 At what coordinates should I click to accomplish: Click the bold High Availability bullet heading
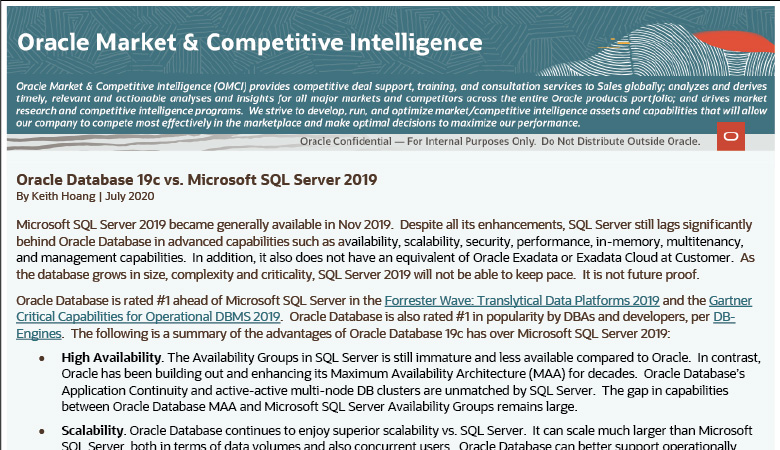[x=111, y=358]
